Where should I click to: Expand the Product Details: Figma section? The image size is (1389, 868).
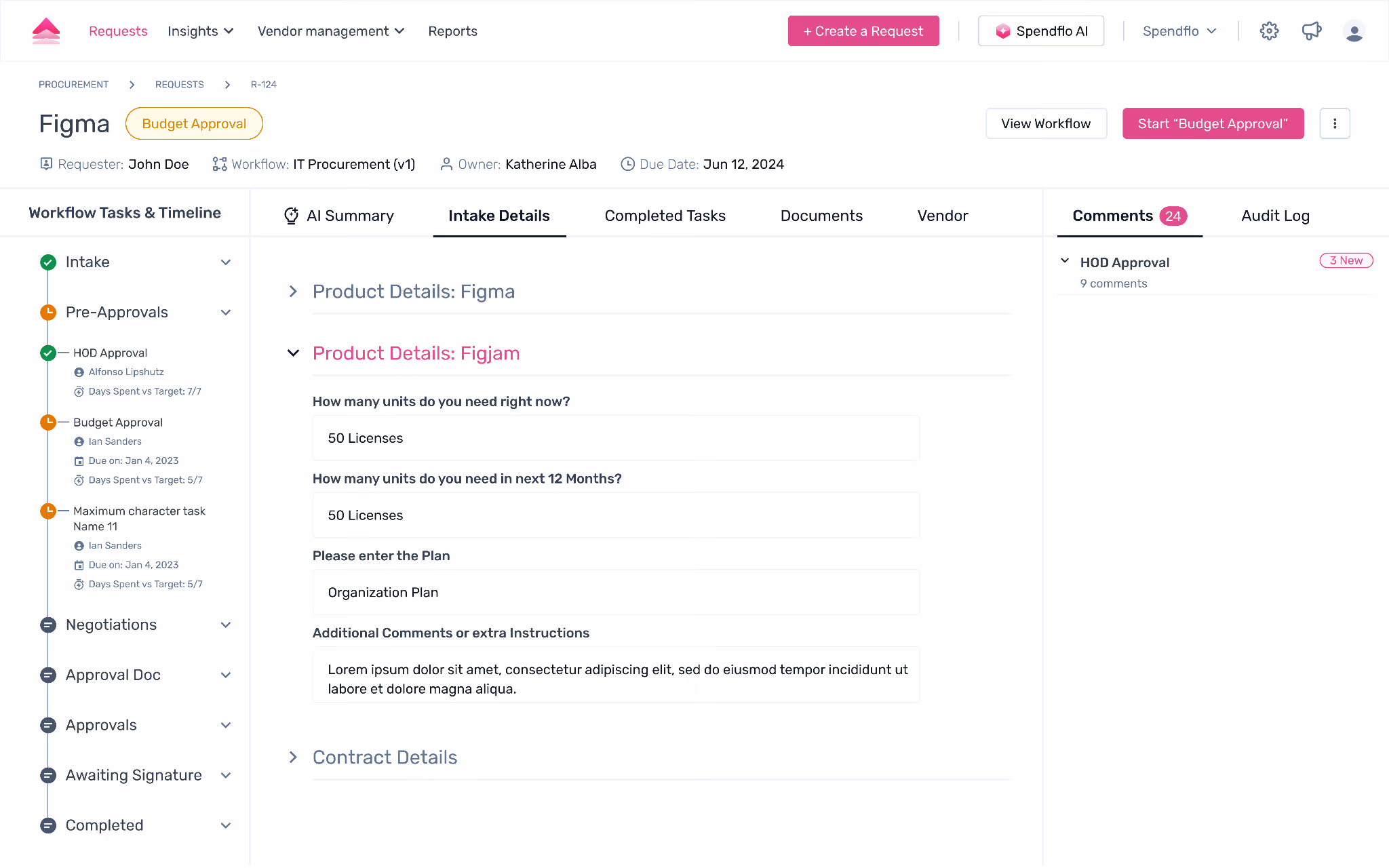coord(293,292)
